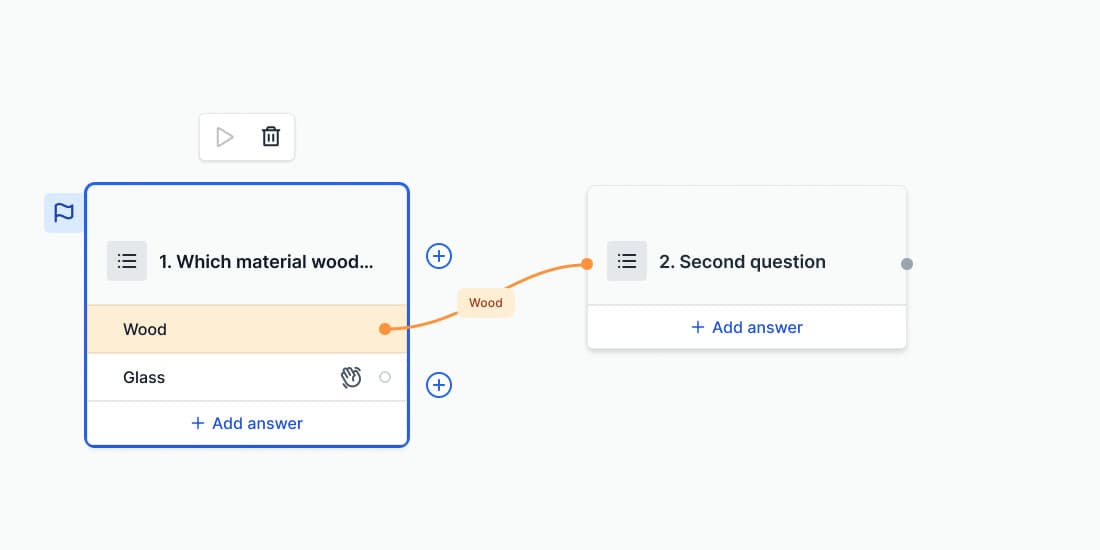Select the Glass answer row
This screenshot has width=1100, height=550.
click(247, 377)
